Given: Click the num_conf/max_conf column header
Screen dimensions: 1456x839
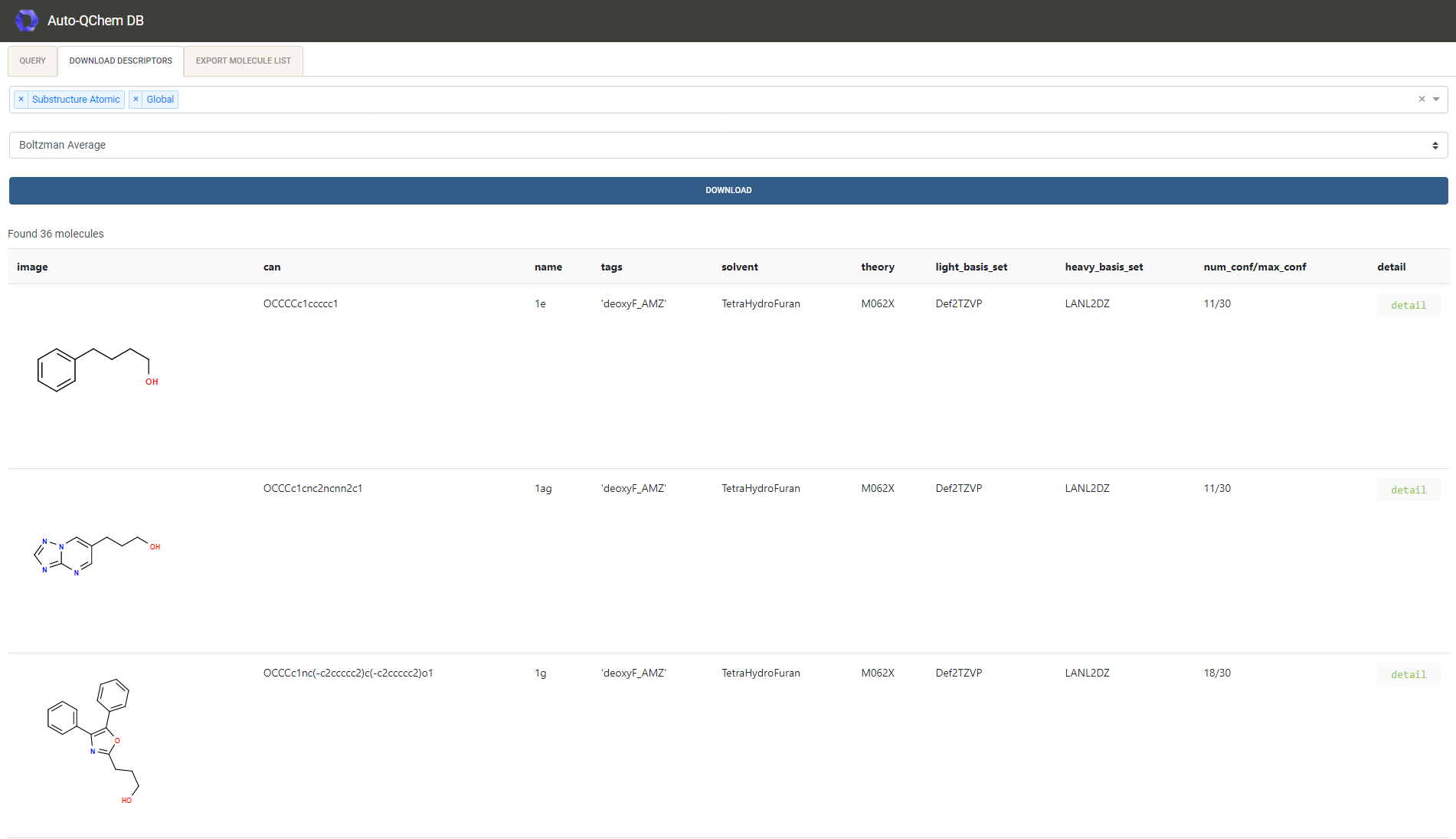Looking at the screenshot, I should point(1254,267).
